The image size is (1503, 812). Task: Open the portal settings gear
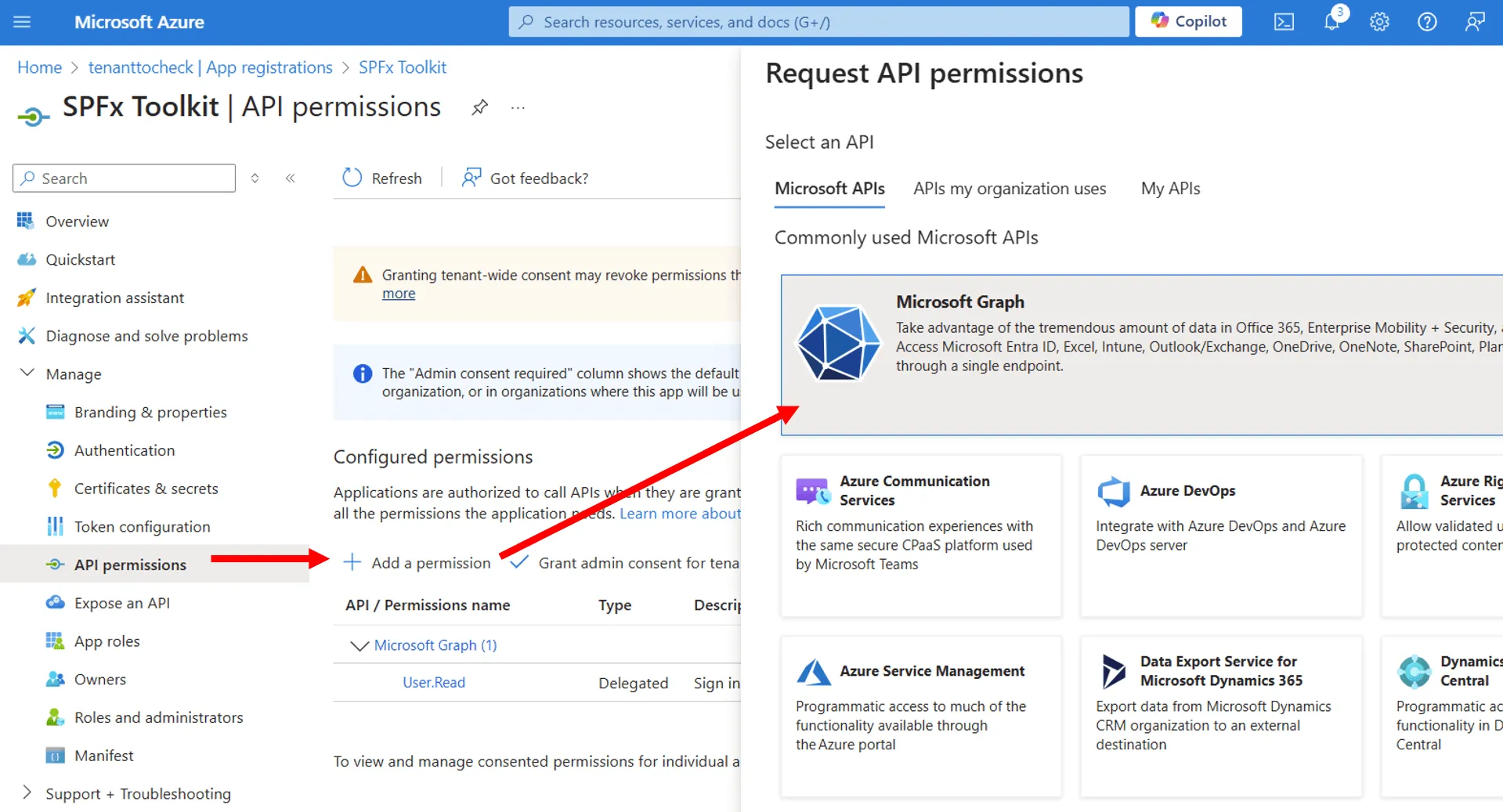coord(1378,22)
